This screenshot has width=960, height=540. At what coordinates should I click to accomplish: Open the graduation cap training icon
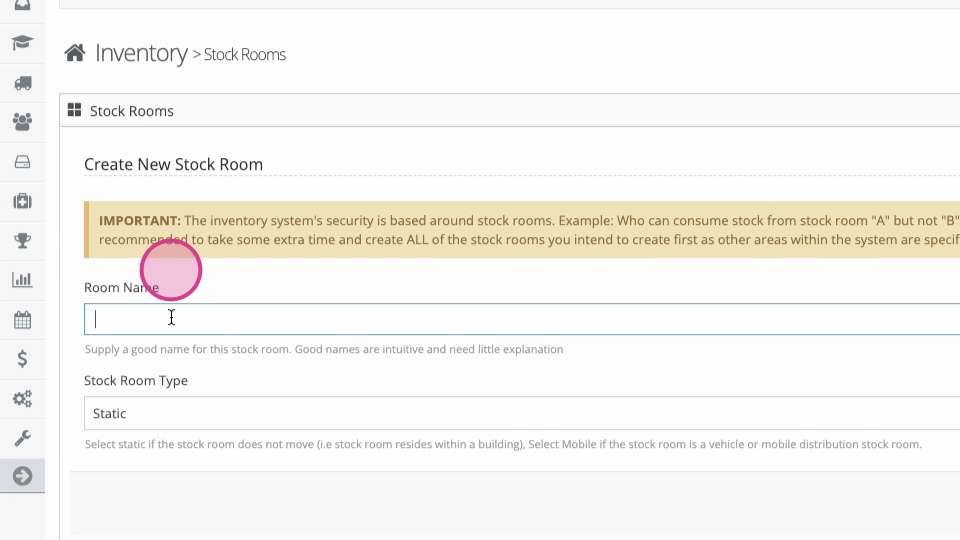point(22,43)
